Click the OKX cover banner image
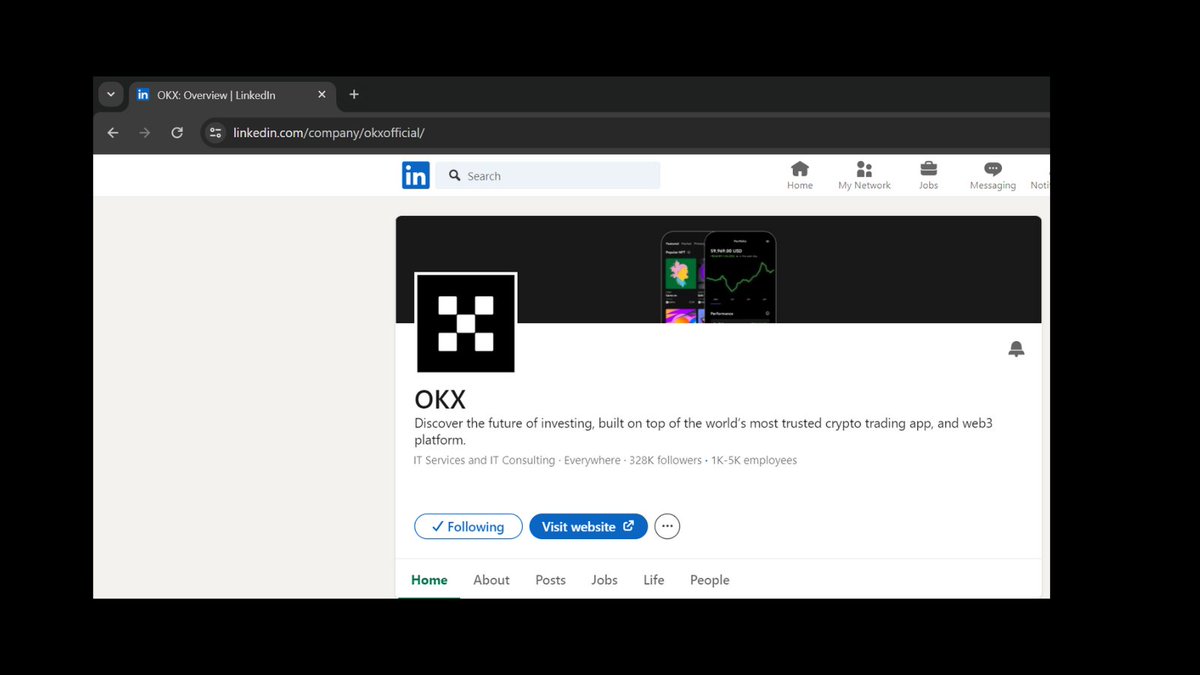Image resolution: width=1200 pixels, height=675 pixels. pos(718,269)
